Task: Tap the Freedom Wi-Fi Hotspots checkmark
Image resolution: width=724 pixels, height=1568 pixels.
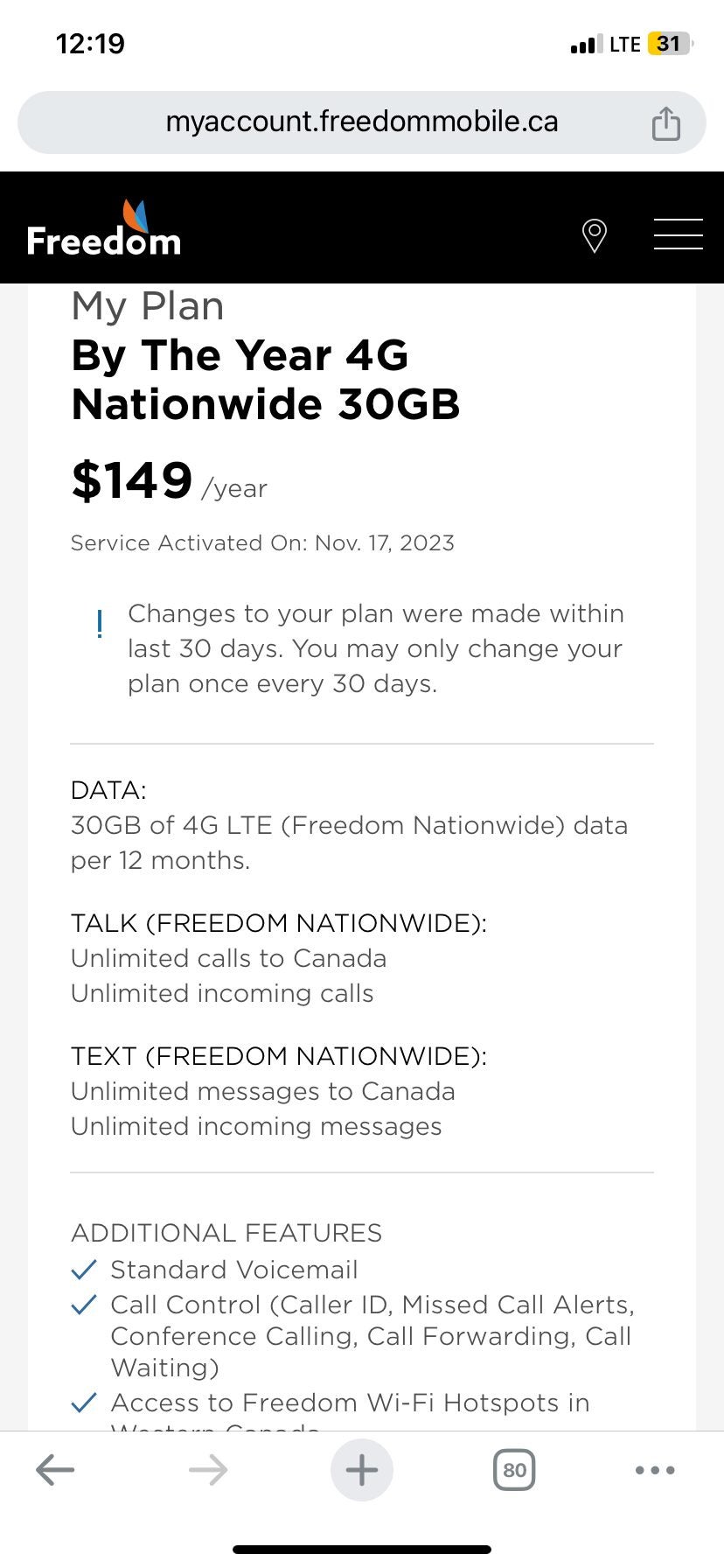Action: [x=85, y=1402]
